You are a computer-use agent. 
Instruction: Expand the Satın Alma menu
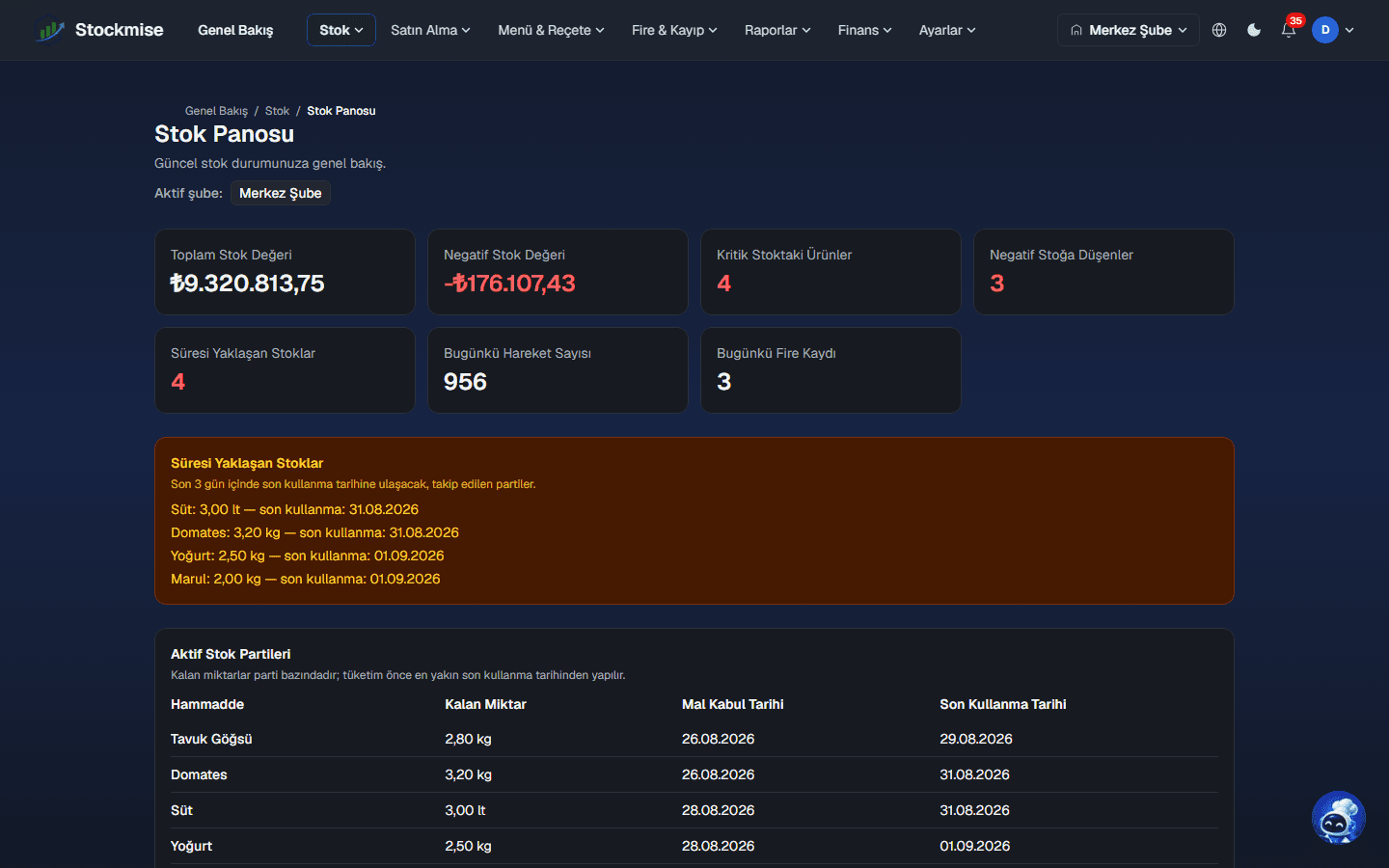430,30
